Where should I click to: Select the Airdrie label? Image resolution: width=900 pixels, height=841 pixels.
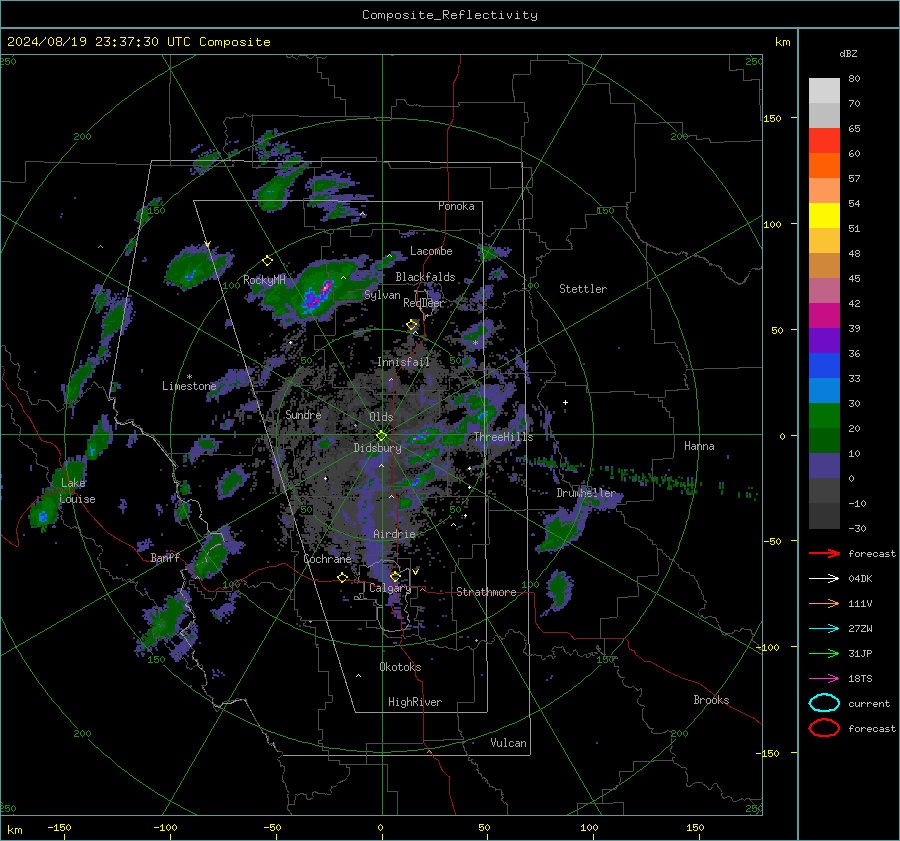point(394,534)
